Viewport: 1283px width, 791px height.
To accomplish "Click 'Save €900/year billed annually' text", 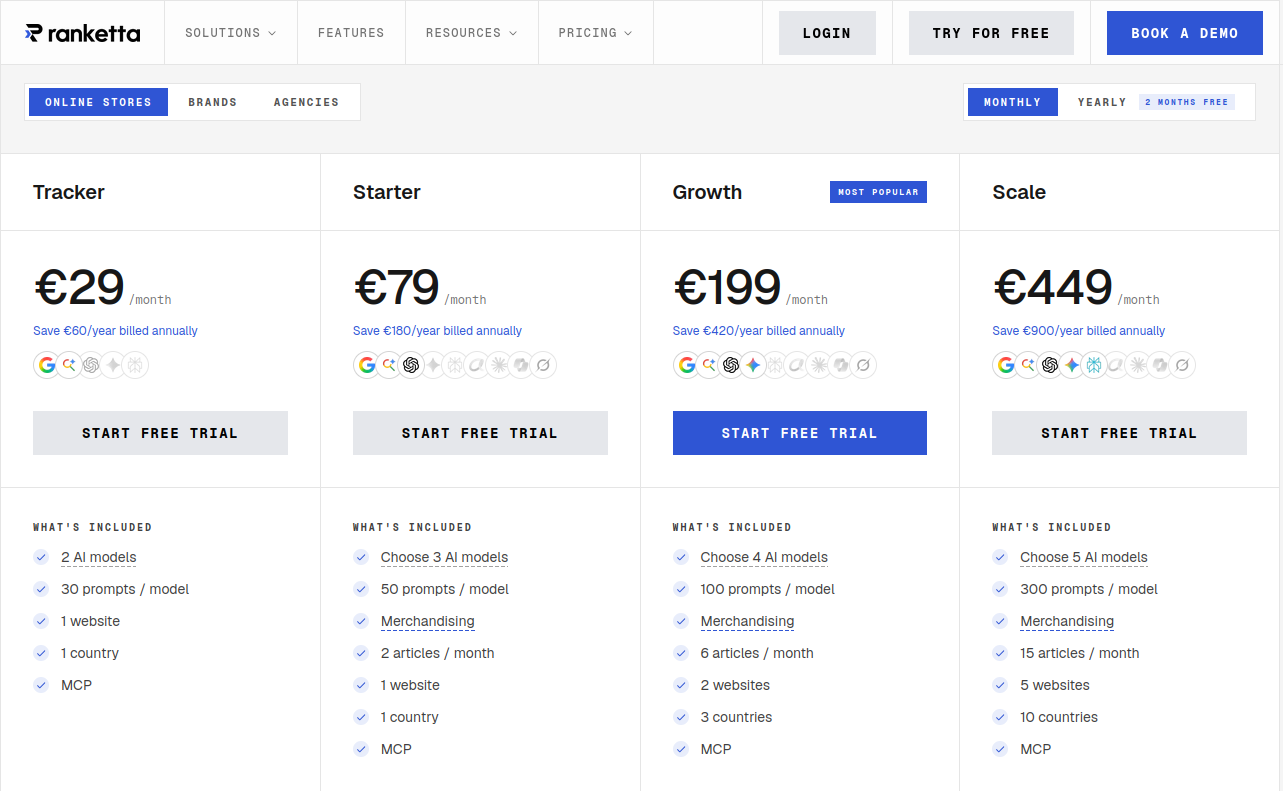I will point(1078,331).
